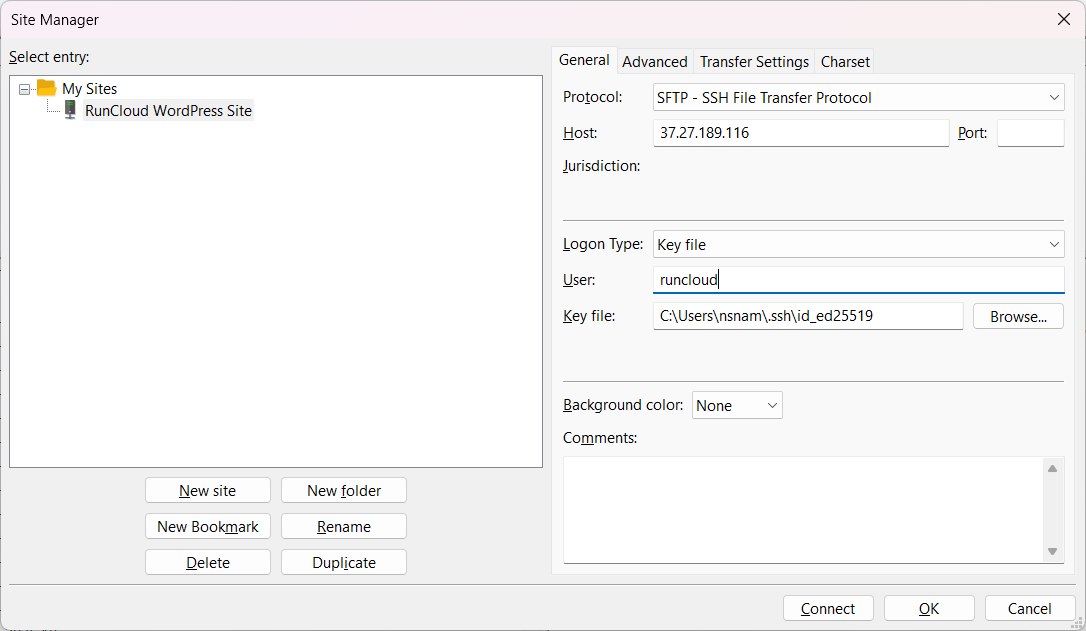Click the comments scrollbar up arrow
Image resolution: width=1086 pixels, height=631 pixels.
(x=1053, y=469)
